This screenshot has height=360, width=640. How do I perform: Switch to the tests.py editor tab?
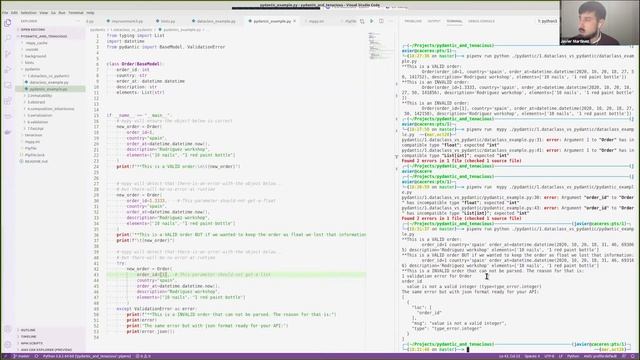165,21
